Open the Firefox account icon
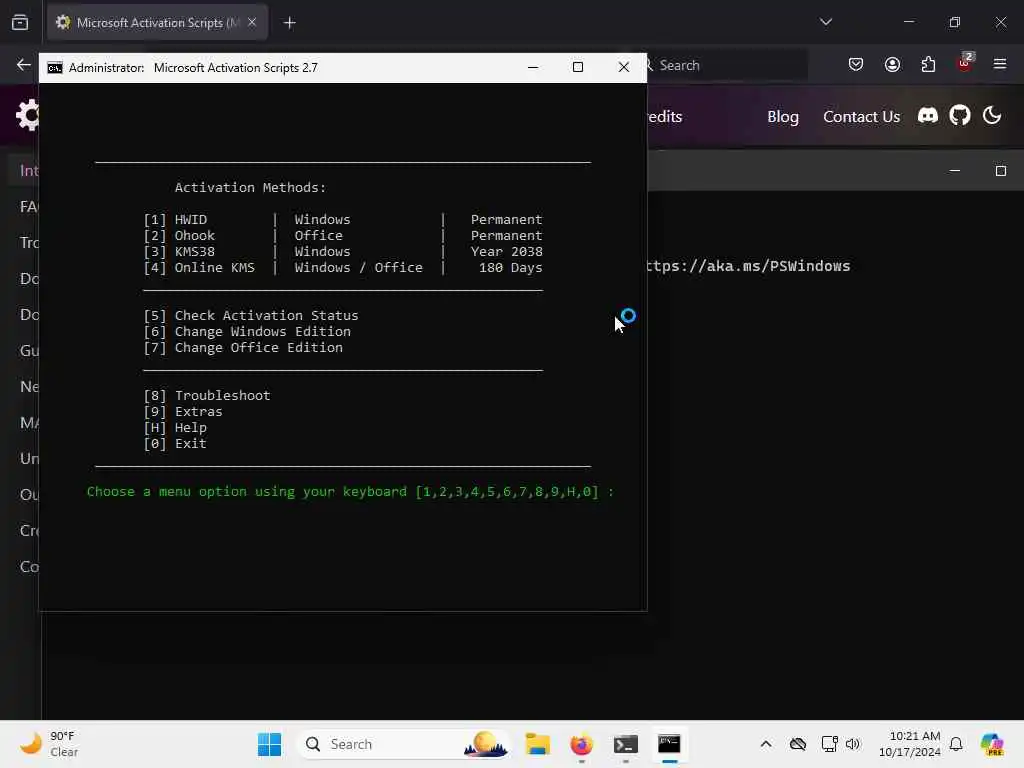Screen dimensions: 1024x768 (x=892, y=64)
